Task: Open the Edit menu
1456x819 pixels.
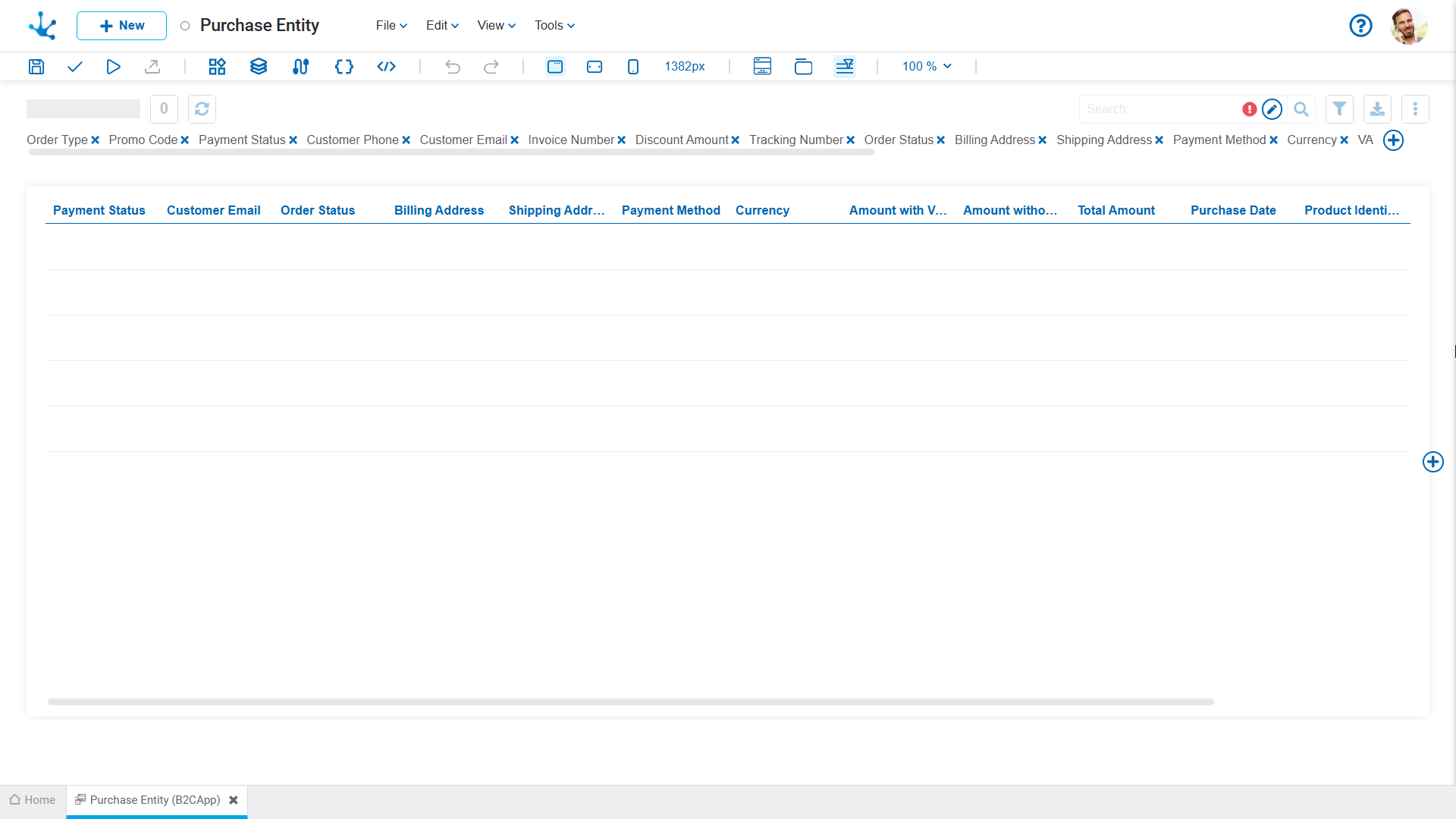Action: [440, 25]
